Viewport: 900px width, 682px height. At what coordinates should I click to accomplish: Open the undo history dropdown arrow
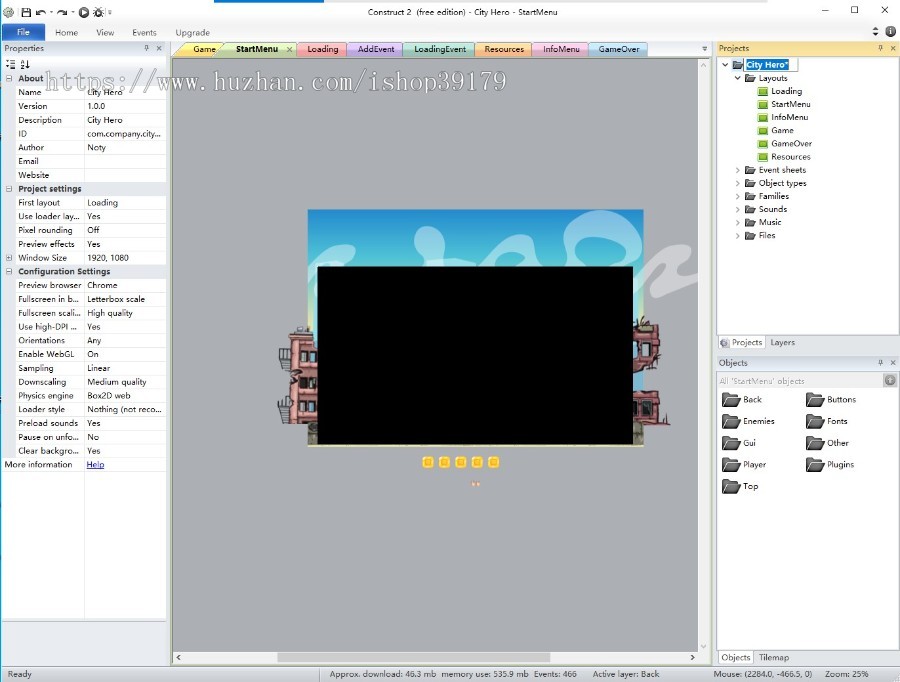pyautogui.click(x=51, y=12)
